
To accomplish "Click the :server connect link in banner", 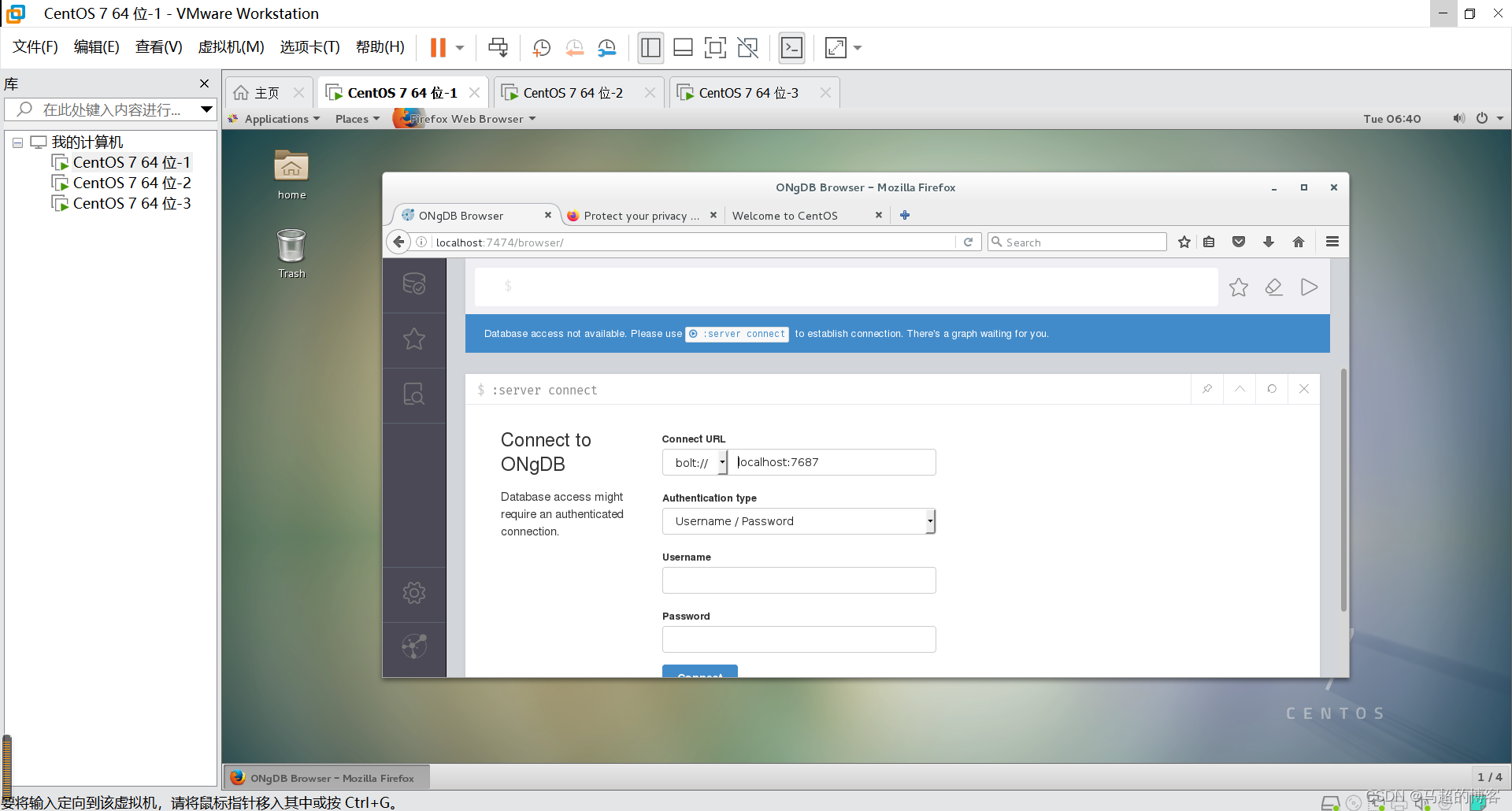I will click(x=737, y=334).
